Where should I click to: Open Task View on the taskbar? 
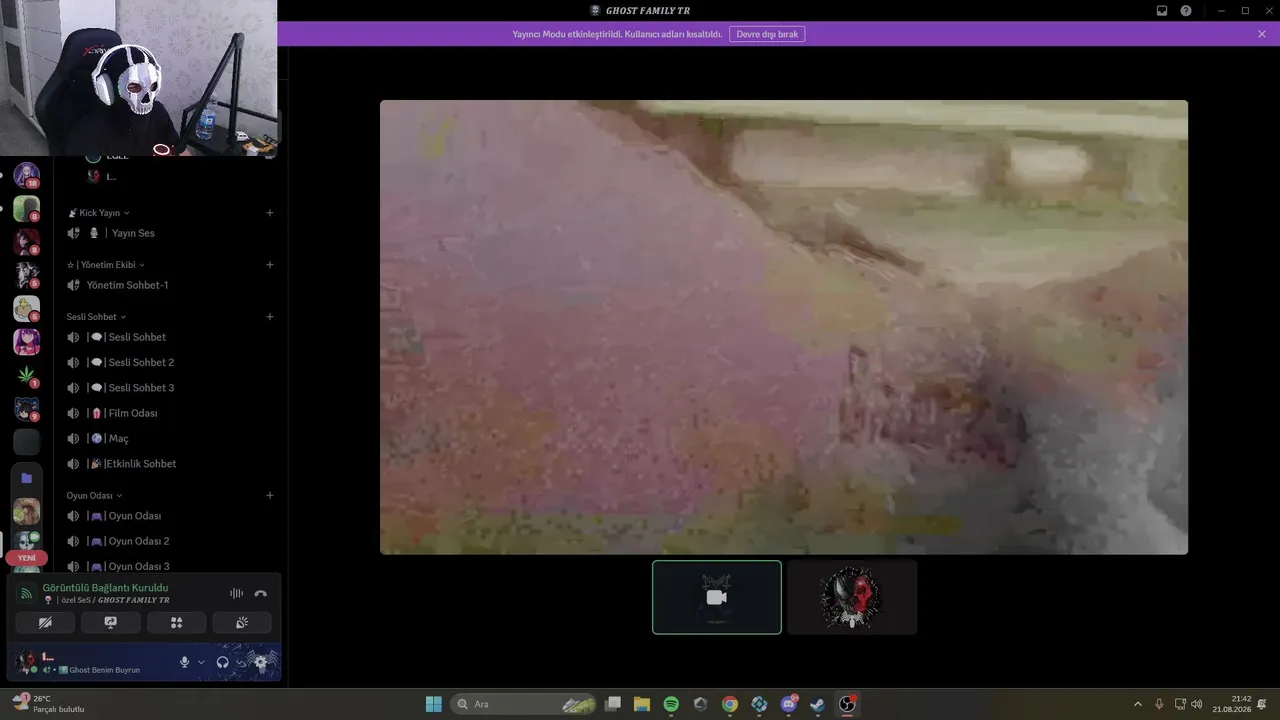coord(613,704)
